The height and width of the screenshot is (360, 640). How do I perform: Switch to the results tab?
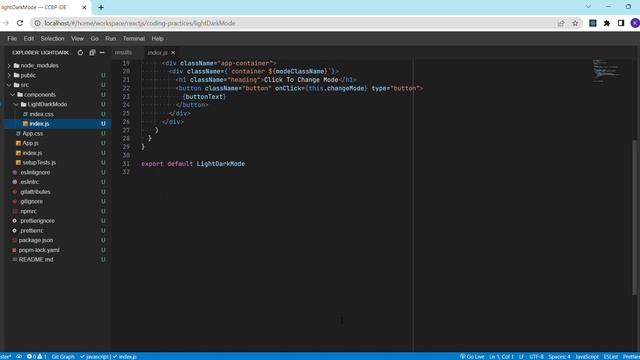123,53
